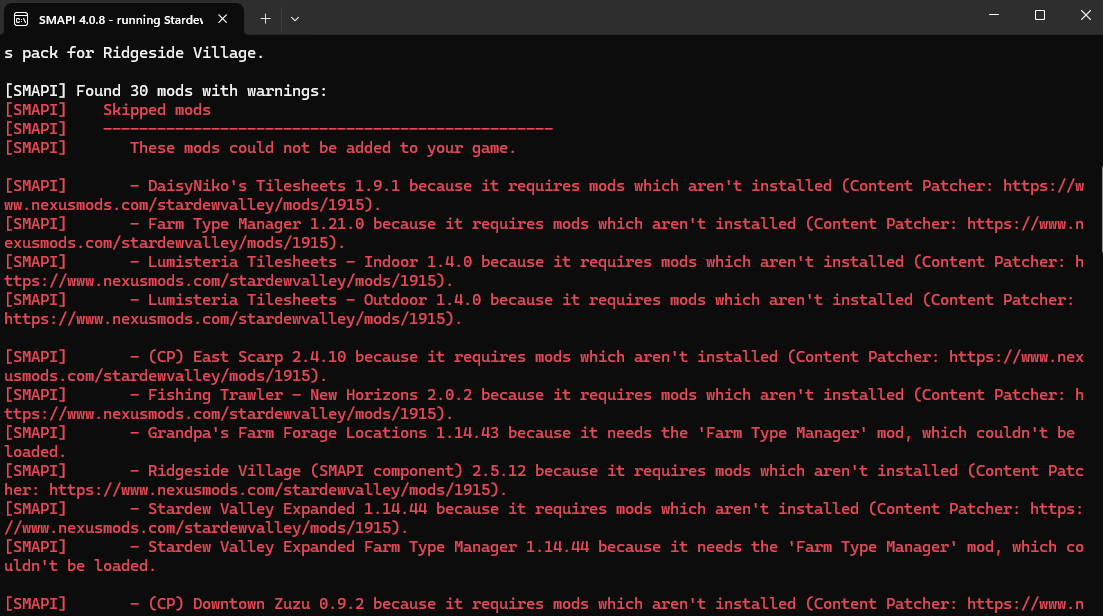Click the "Found 30 mods with warnings" line

coord(200,91)
